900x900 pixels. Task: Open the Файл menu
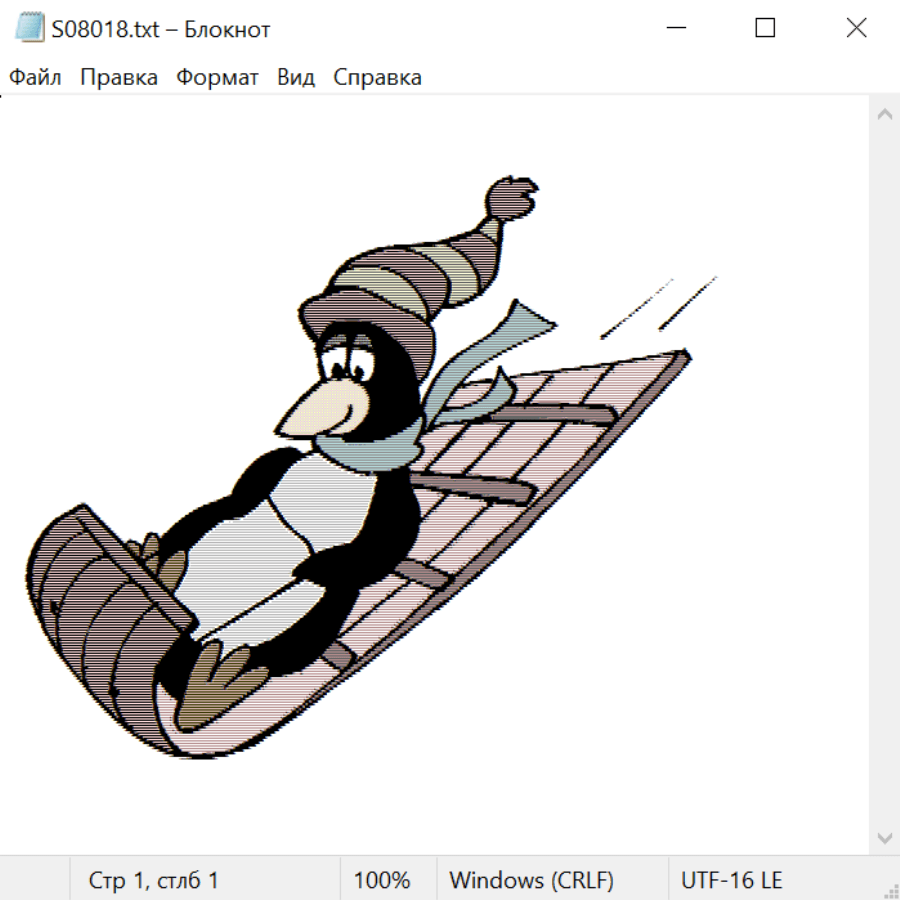click(35, 78)
